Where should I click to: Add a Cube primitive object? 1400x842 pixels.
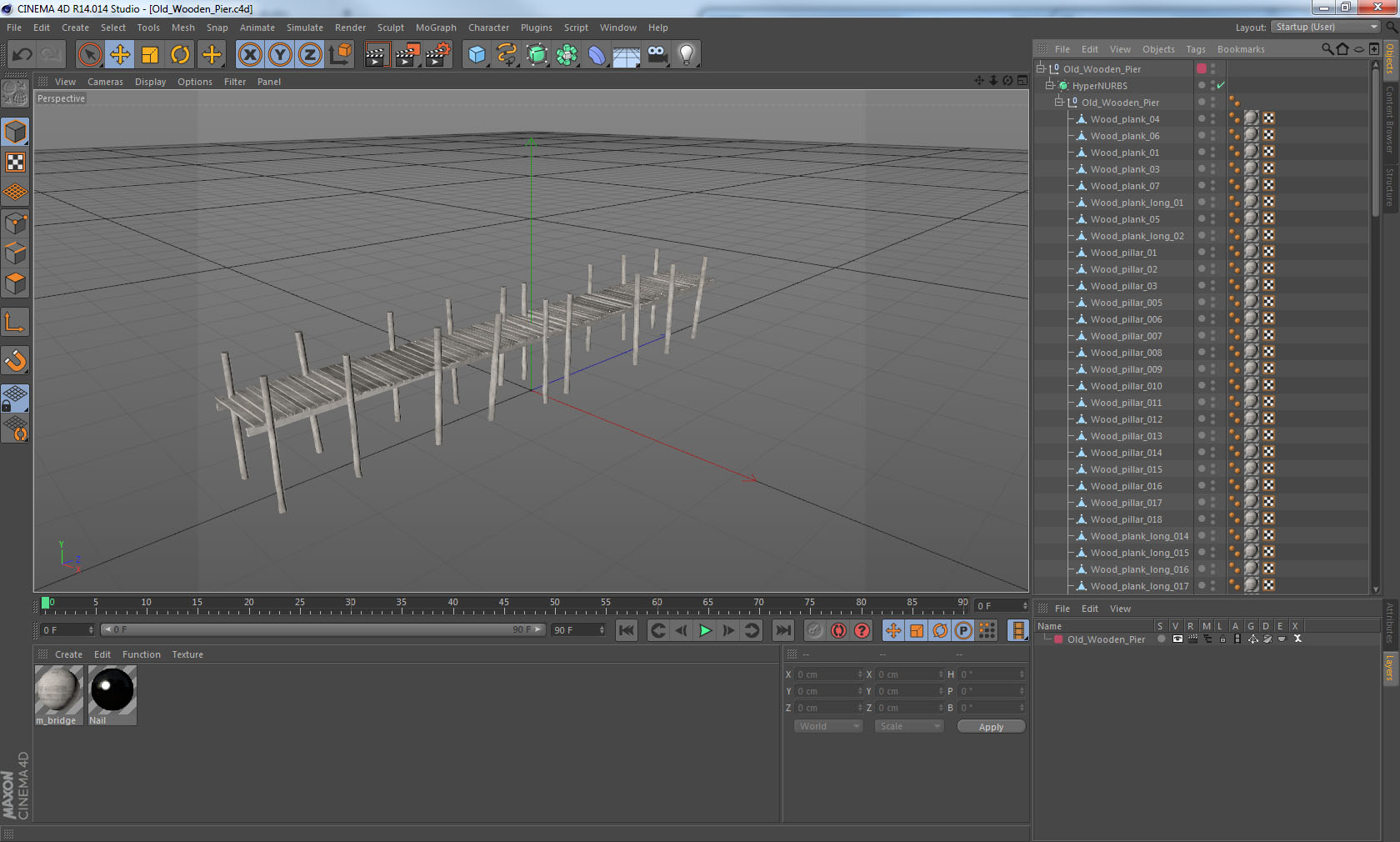point(477,55)
